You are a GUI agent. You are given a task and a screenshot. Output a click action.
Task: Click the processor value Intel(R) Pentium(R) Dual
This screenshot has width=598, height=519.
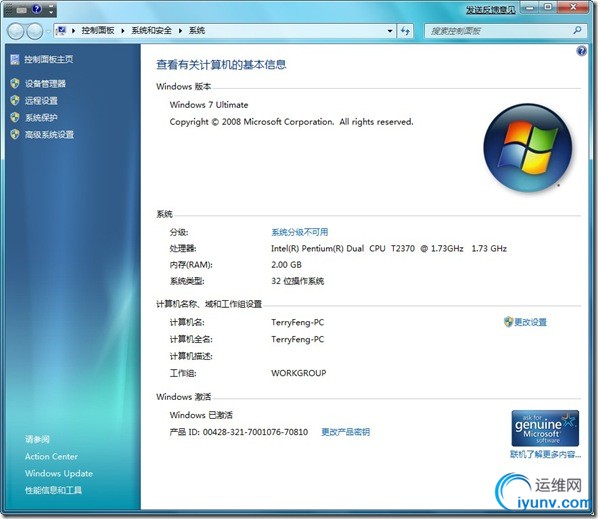click(389, 248)
